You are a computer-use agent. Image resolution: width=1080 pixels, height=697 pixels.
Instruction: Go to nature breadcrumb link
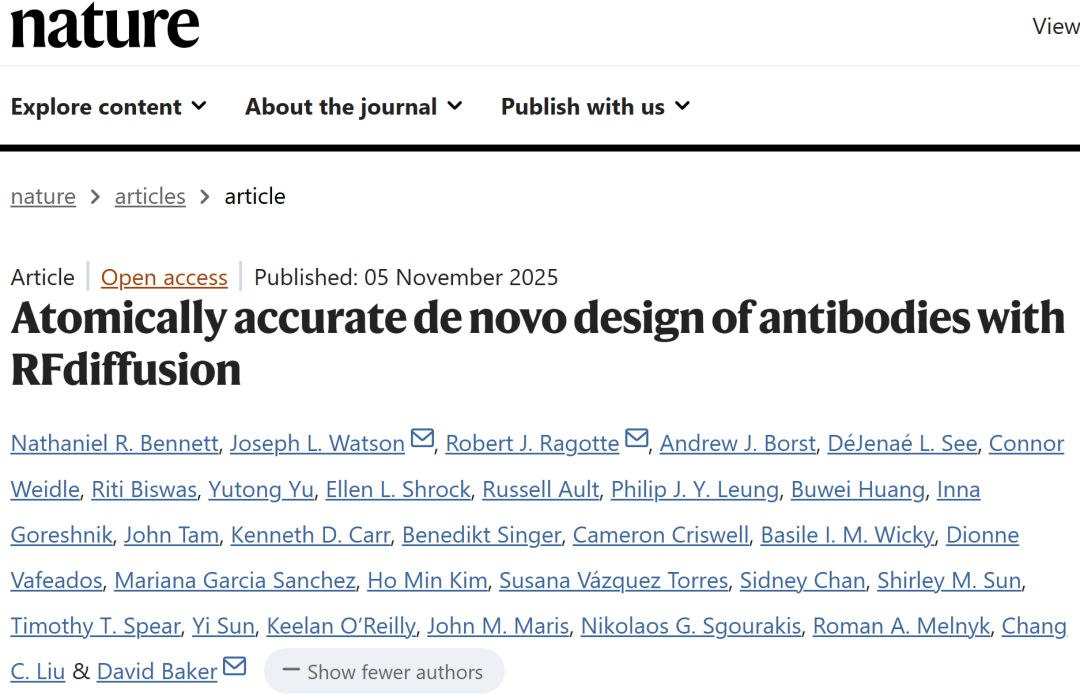tap(43, 197)
